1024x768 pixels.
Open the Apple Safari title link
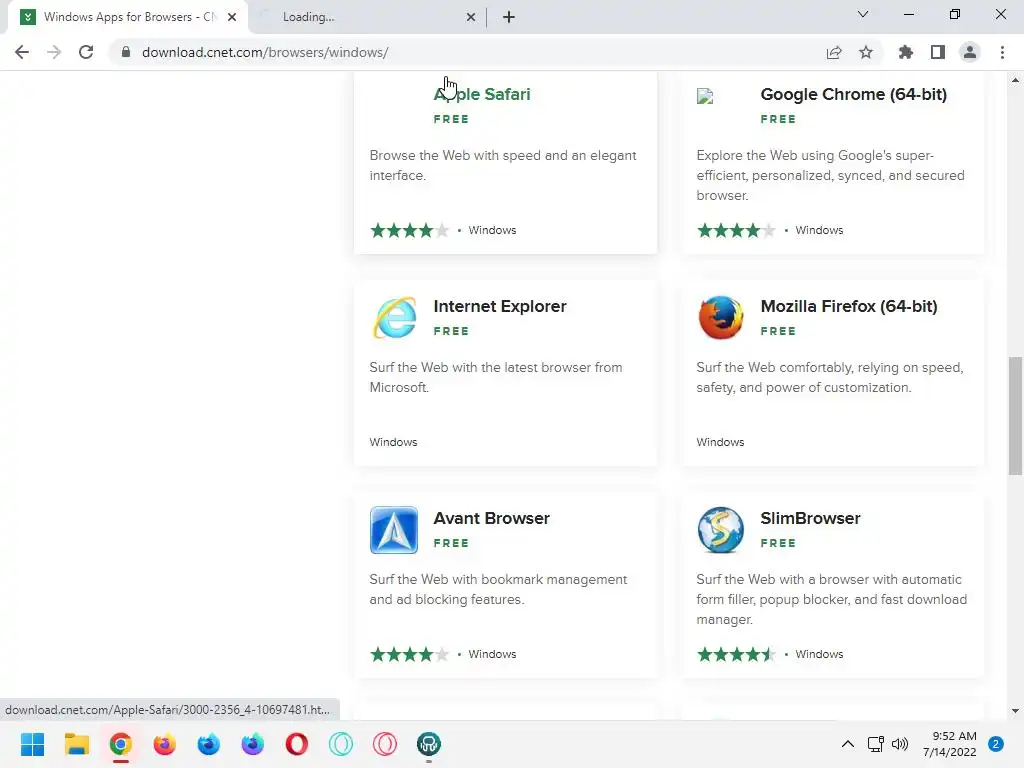tap(482, 94)
